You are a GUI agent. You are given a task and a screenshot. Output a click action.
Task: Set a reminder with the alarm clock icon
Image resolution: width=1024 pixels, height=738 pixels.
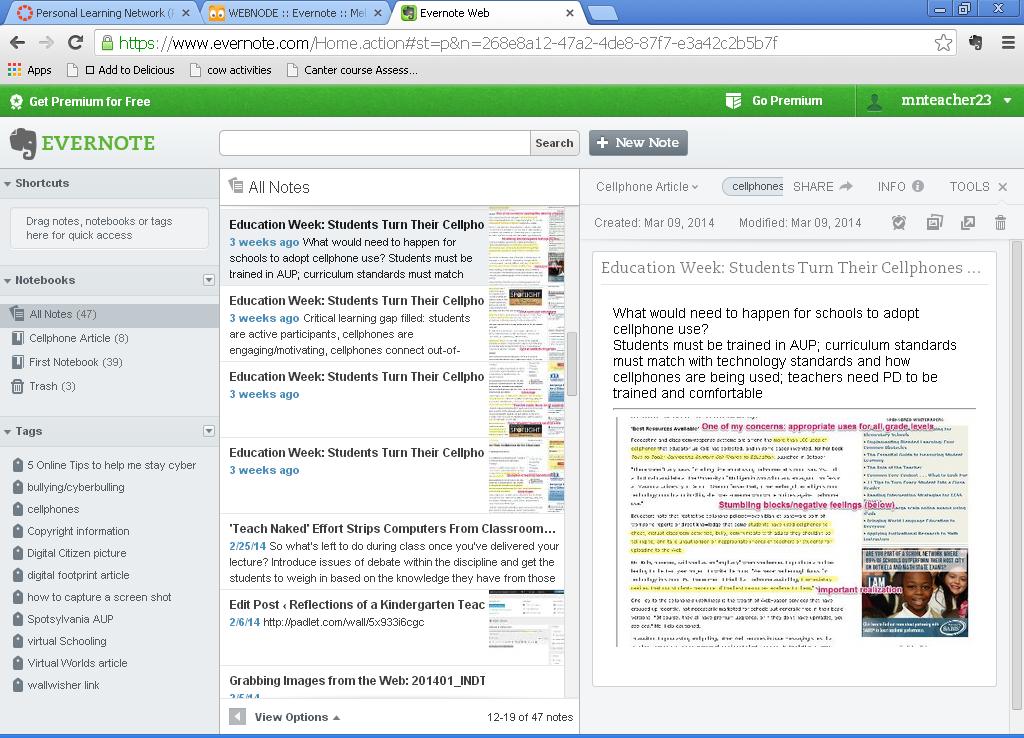coord(899,223)
